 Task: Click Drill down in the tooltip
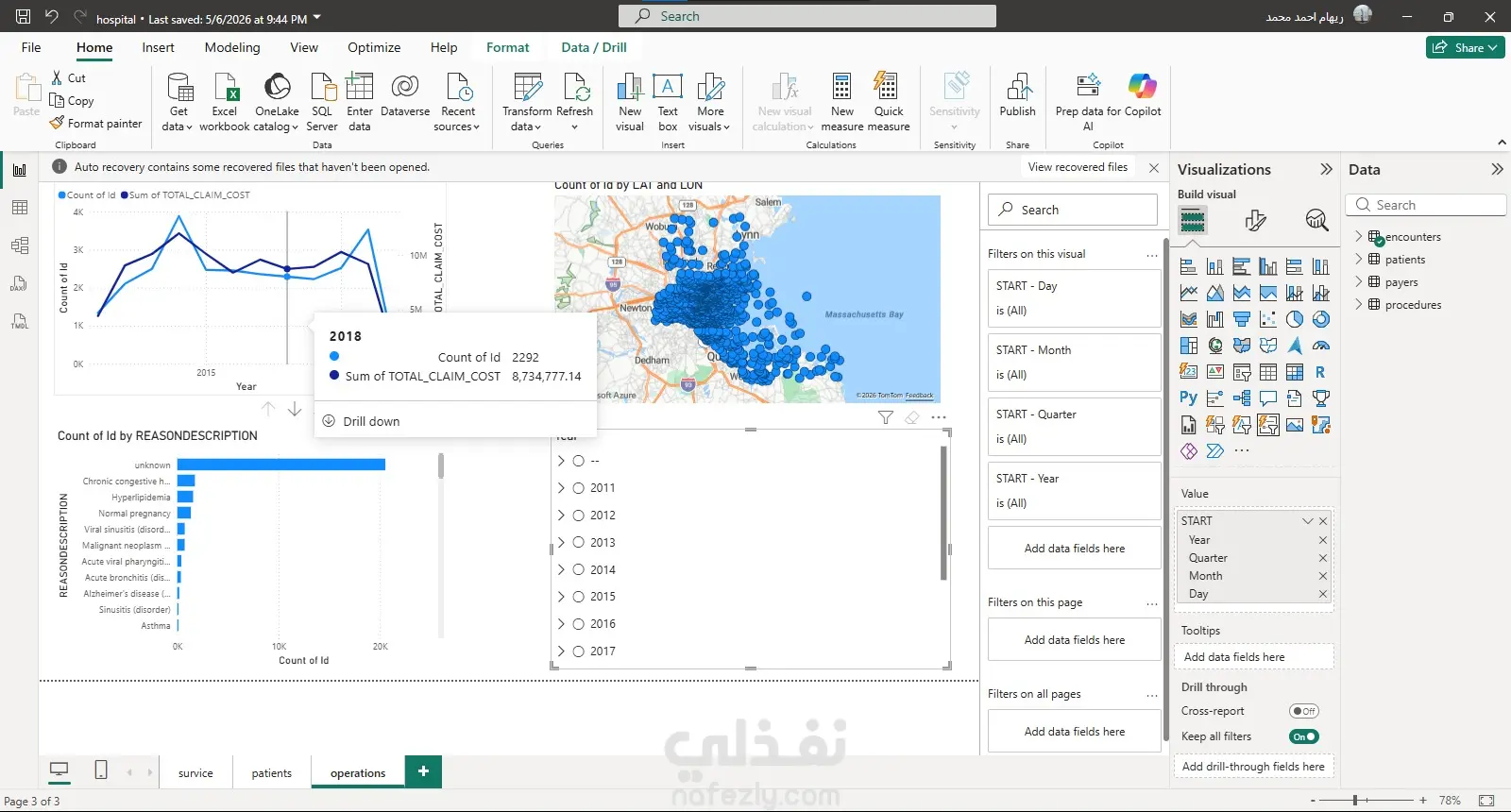371,421
